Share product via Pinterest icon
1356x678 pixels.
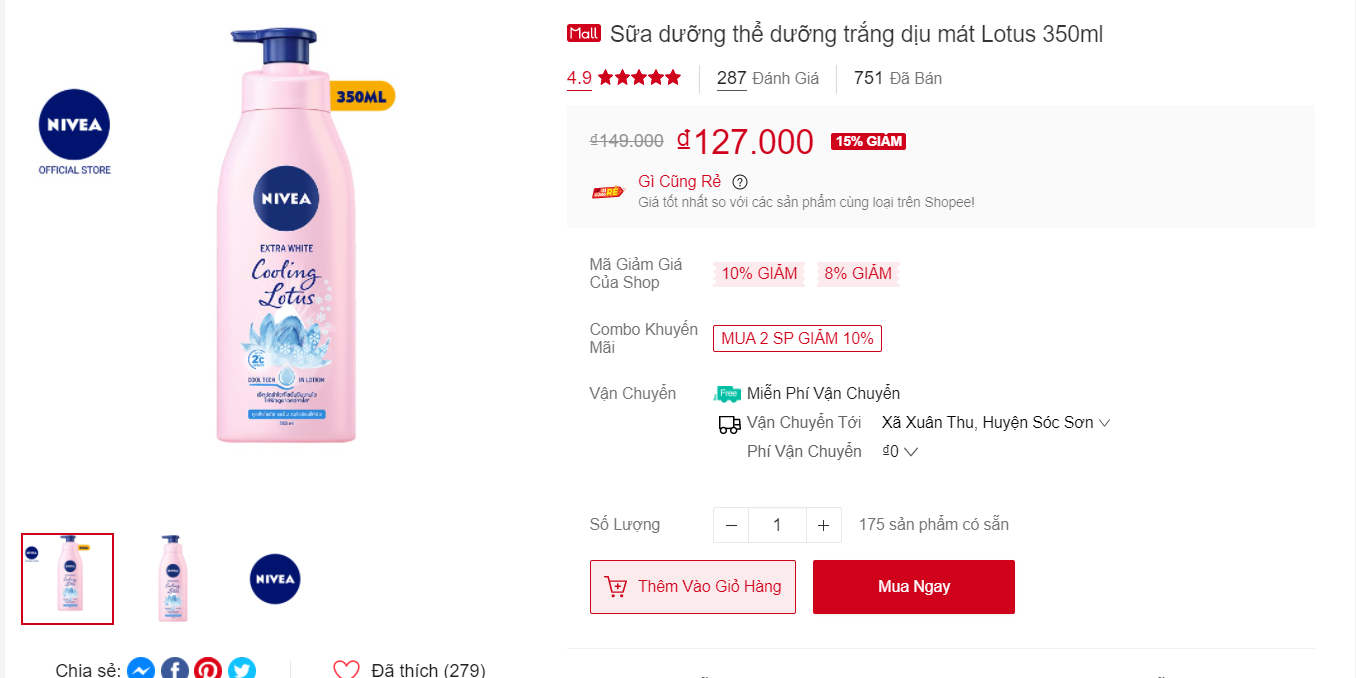pyautogui.click(x=208, y=669)
